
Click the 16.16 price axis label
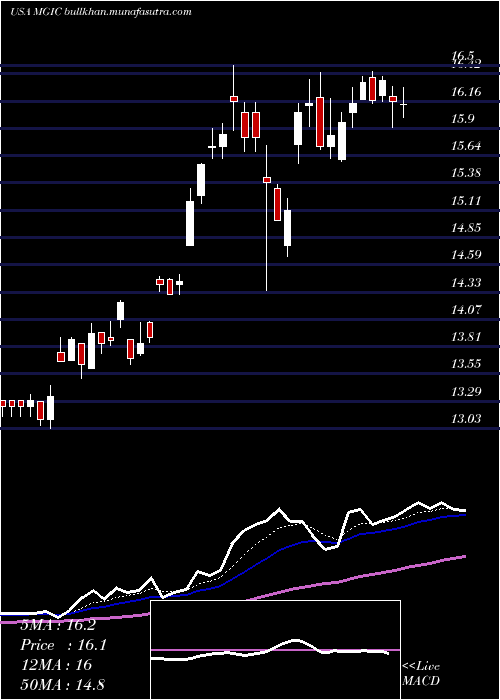coord(466,92)
